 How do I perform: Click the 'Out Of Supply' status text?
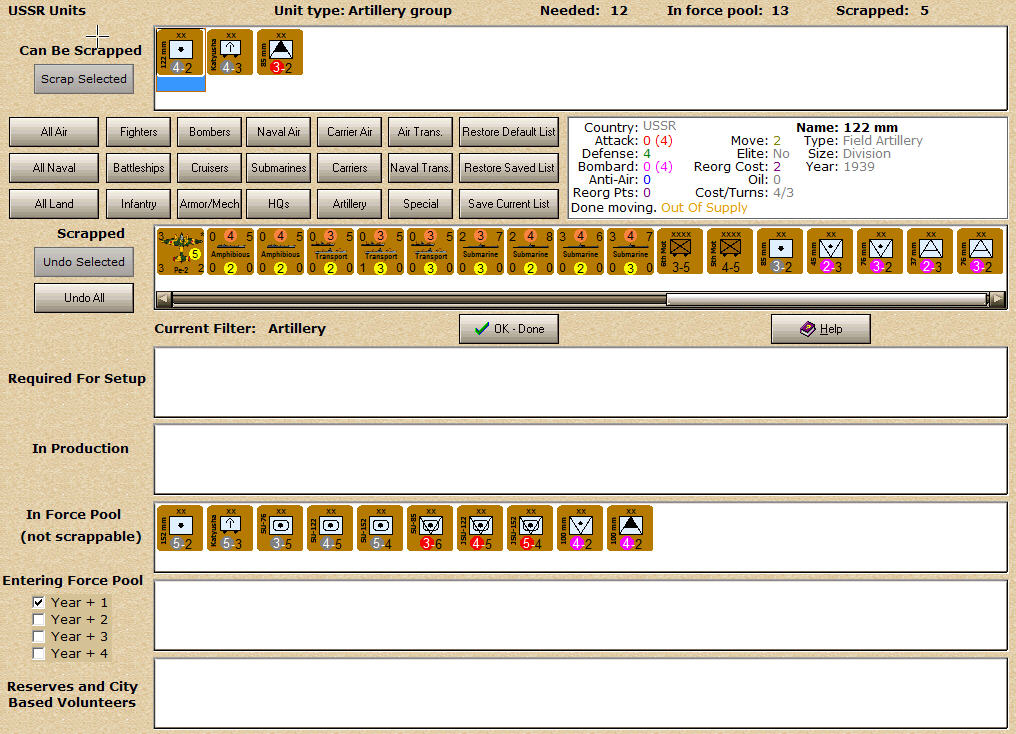tap(704, 208)
